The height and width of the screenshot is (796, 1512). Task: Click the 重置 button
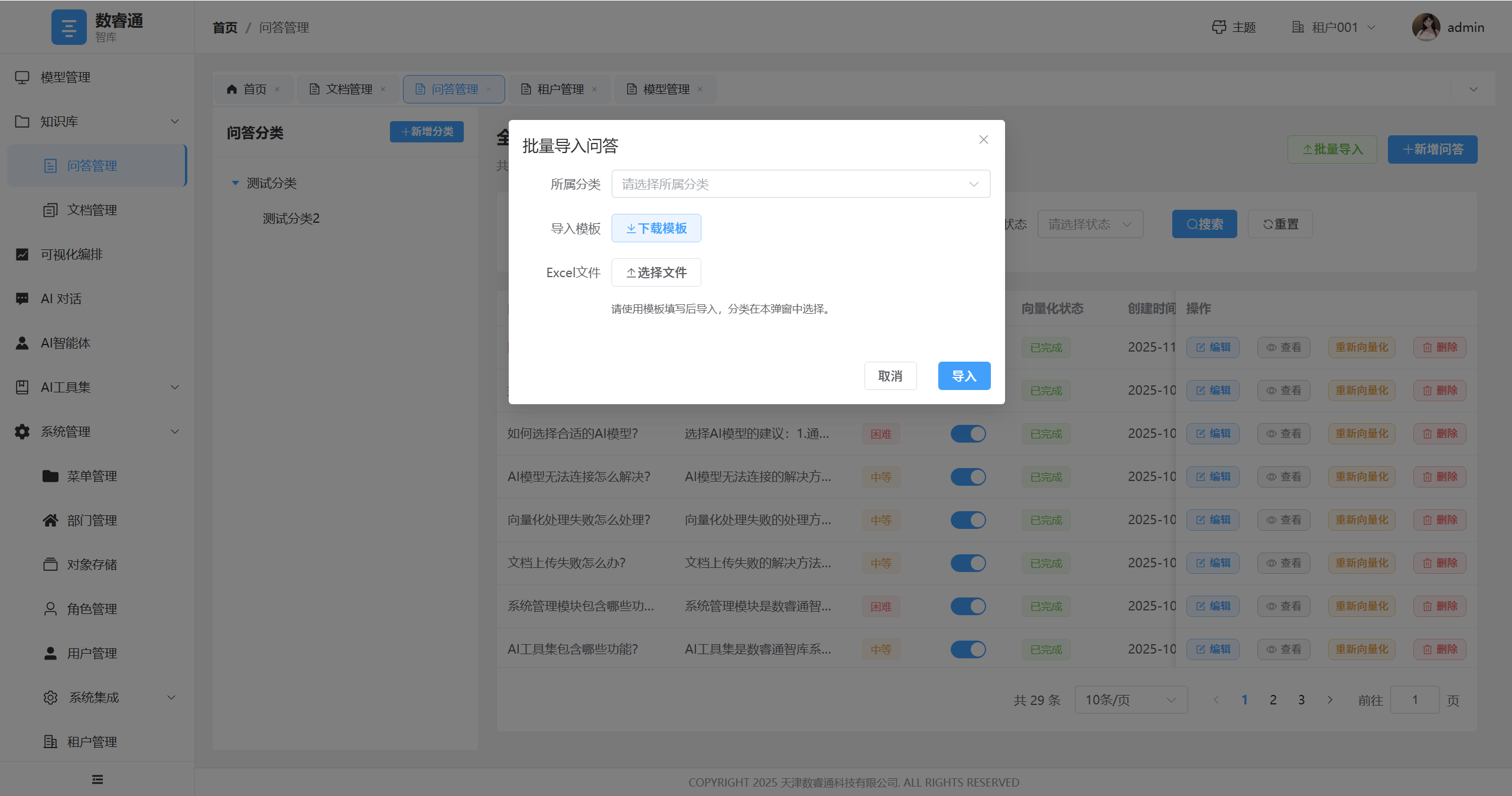(x=1280, y=224)
